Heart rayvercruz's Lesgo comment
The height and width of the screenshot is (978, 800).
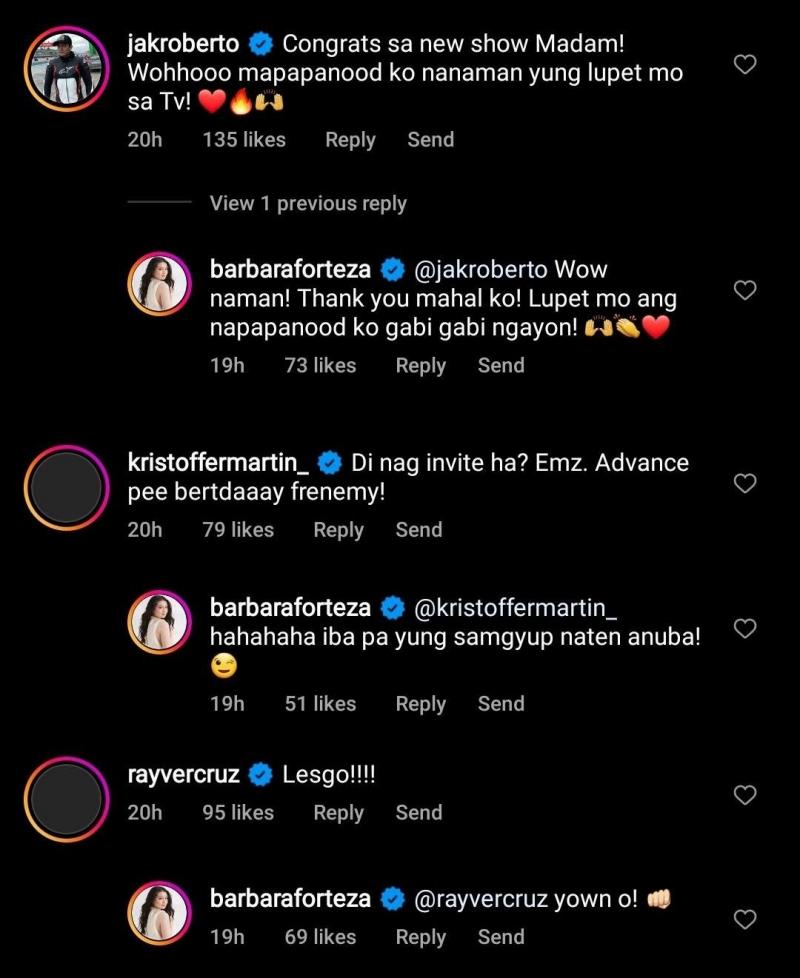click(x=745, y=795)
